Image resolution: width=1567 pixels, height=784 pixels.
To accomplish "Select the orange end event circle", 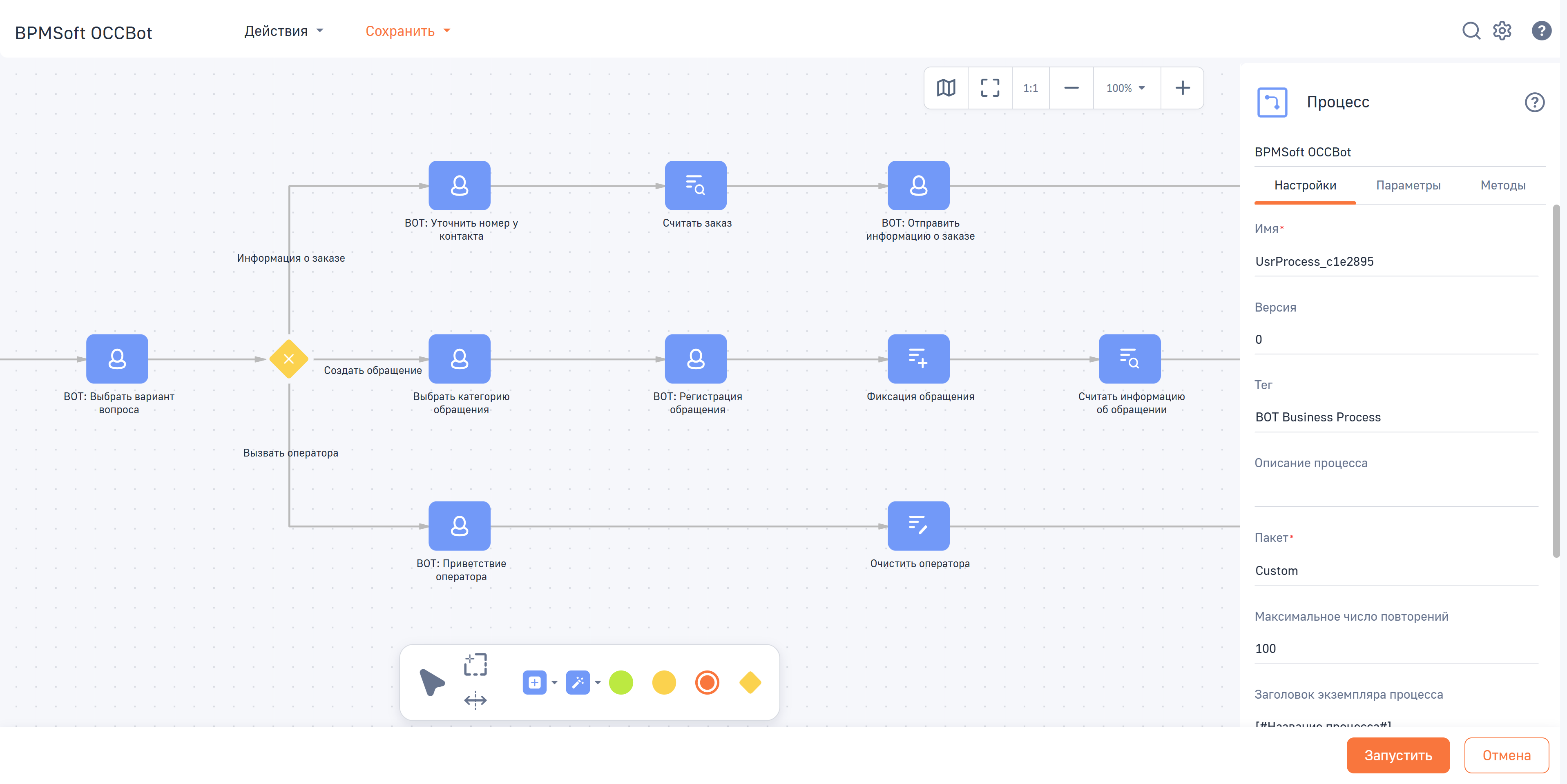I will point(707,682).
